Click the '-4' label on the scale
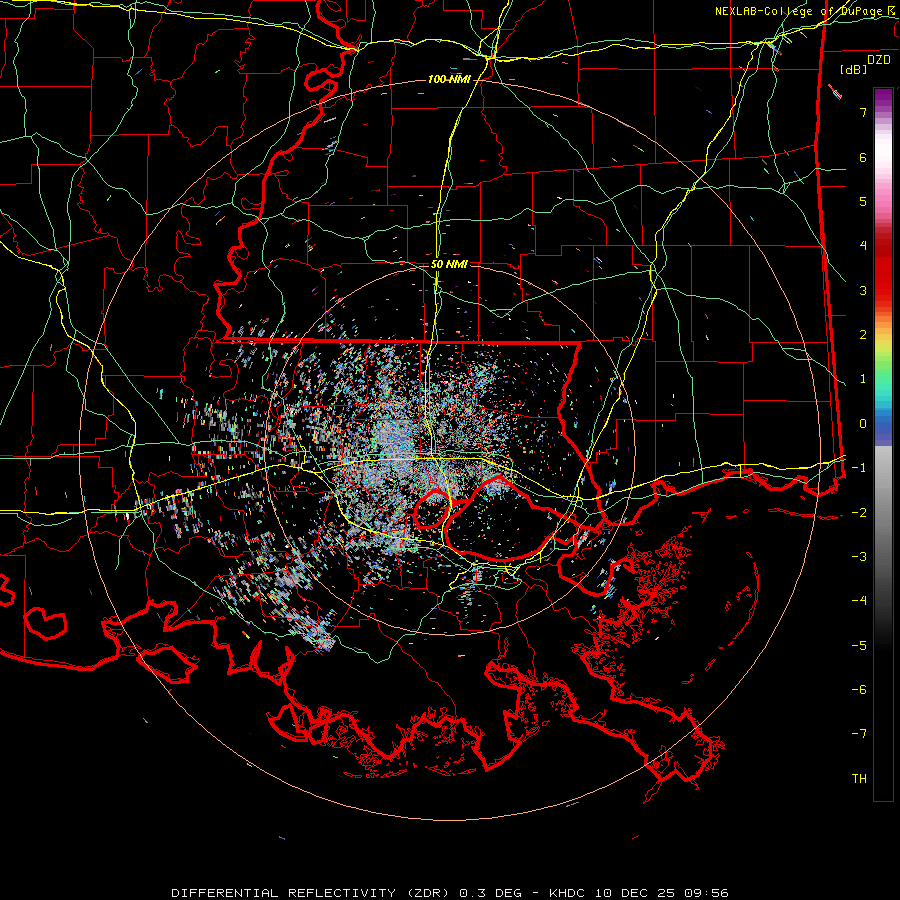The height and width of the screenshot is (900, 900). (x=859, y=601)
